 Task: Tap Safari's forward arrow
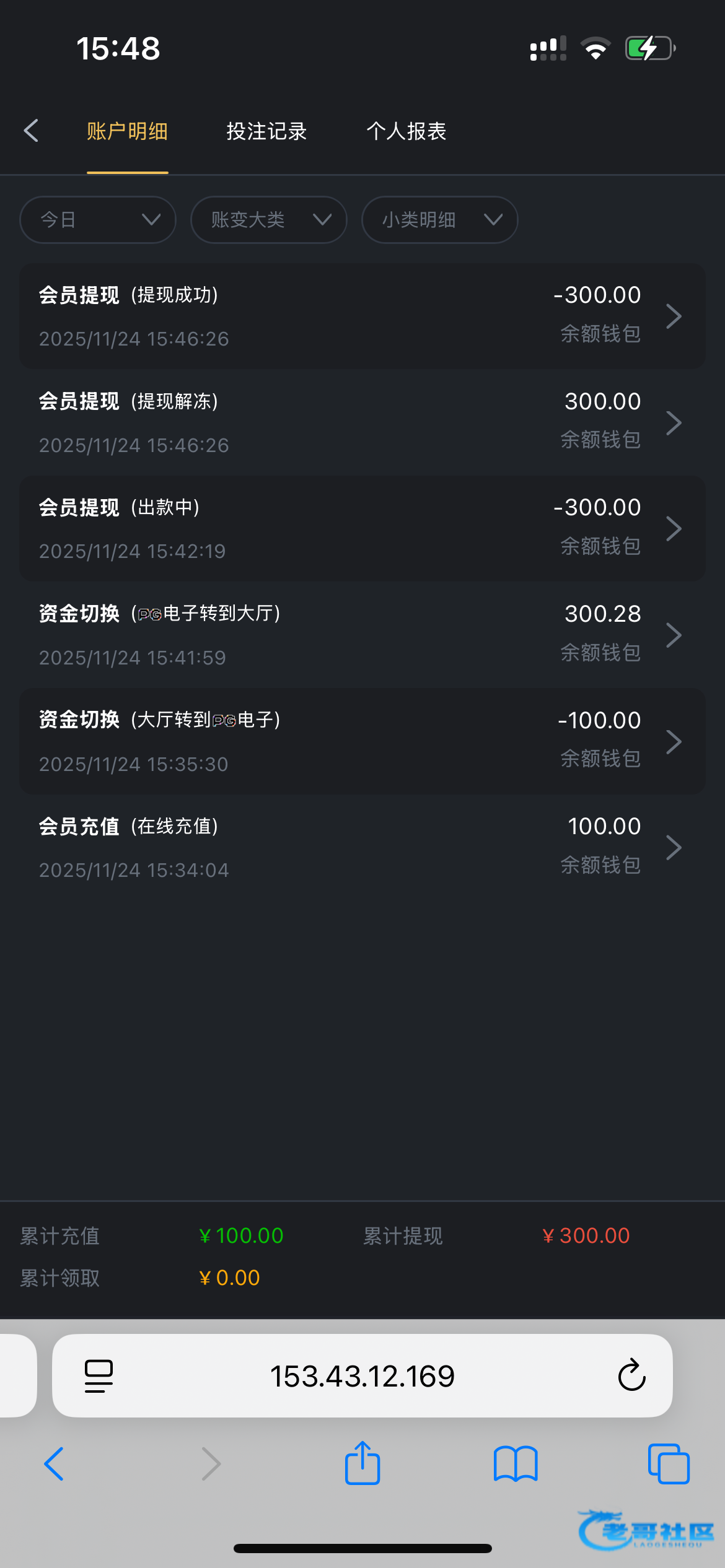(x=211, y=1463)
